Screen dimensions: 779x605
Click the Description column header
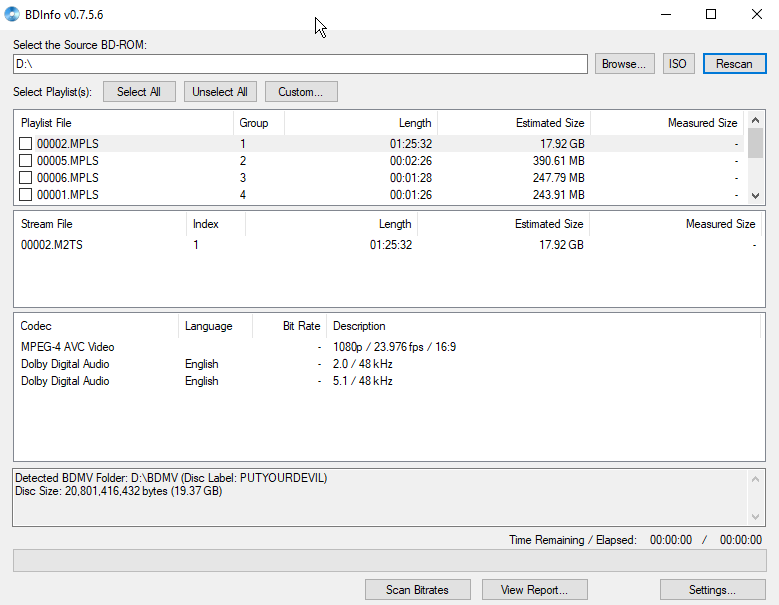click(543, 326)
